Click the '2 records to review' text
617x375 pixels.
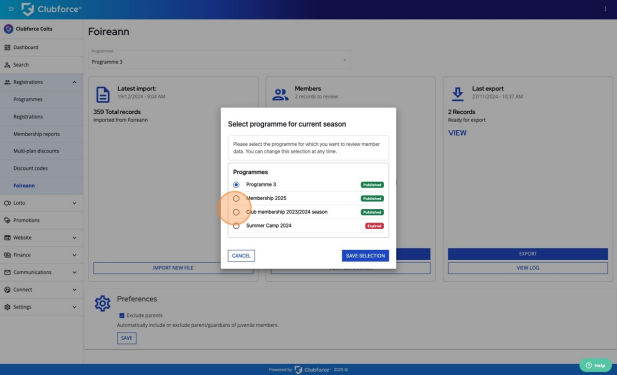pos(316,96)
